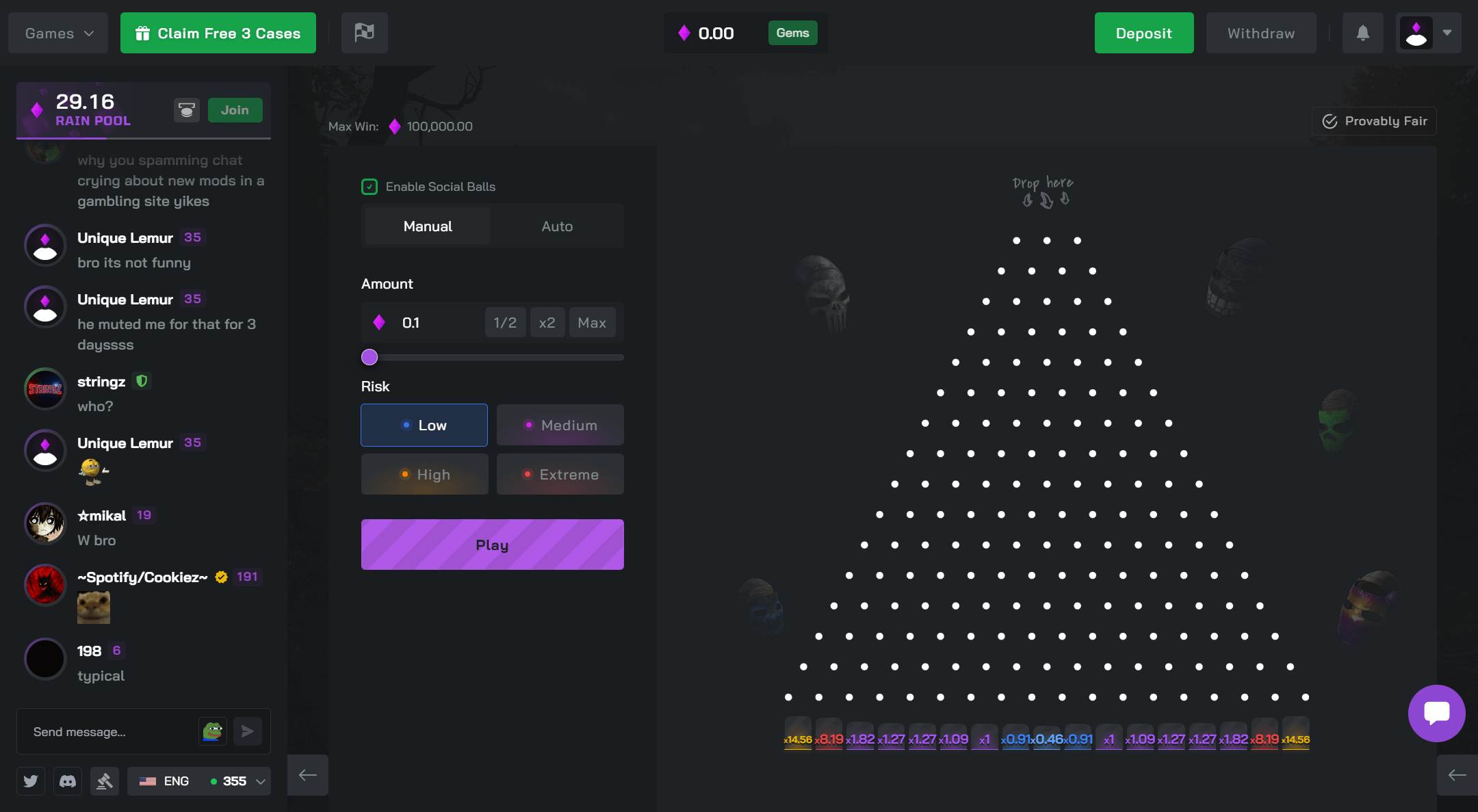
Task: Open the notifications bell
Action: [1362, 33]
